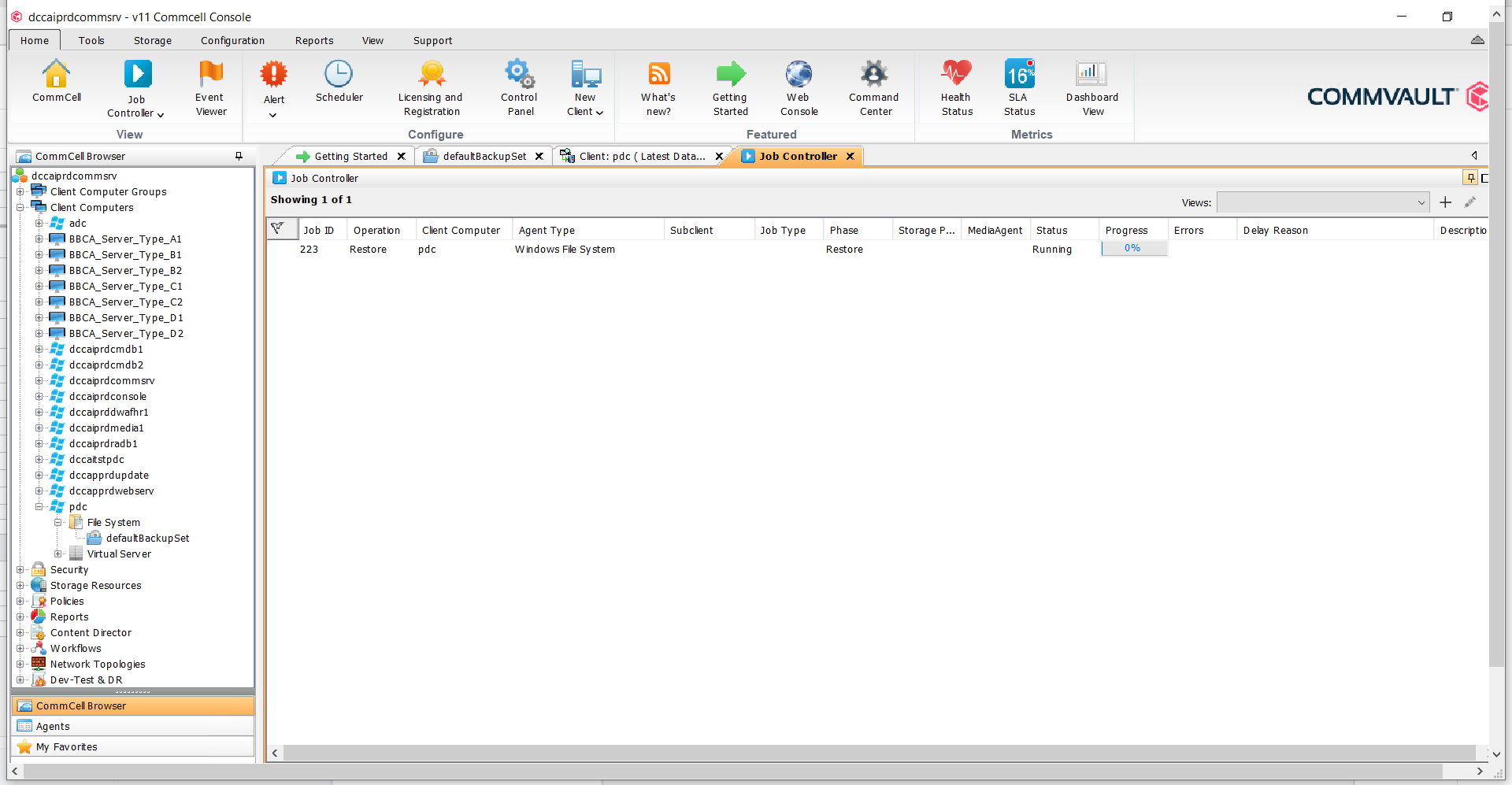Select the CommCell Browser pane button
This screenshot has height=785, width=1512.
tap(132, 705)
